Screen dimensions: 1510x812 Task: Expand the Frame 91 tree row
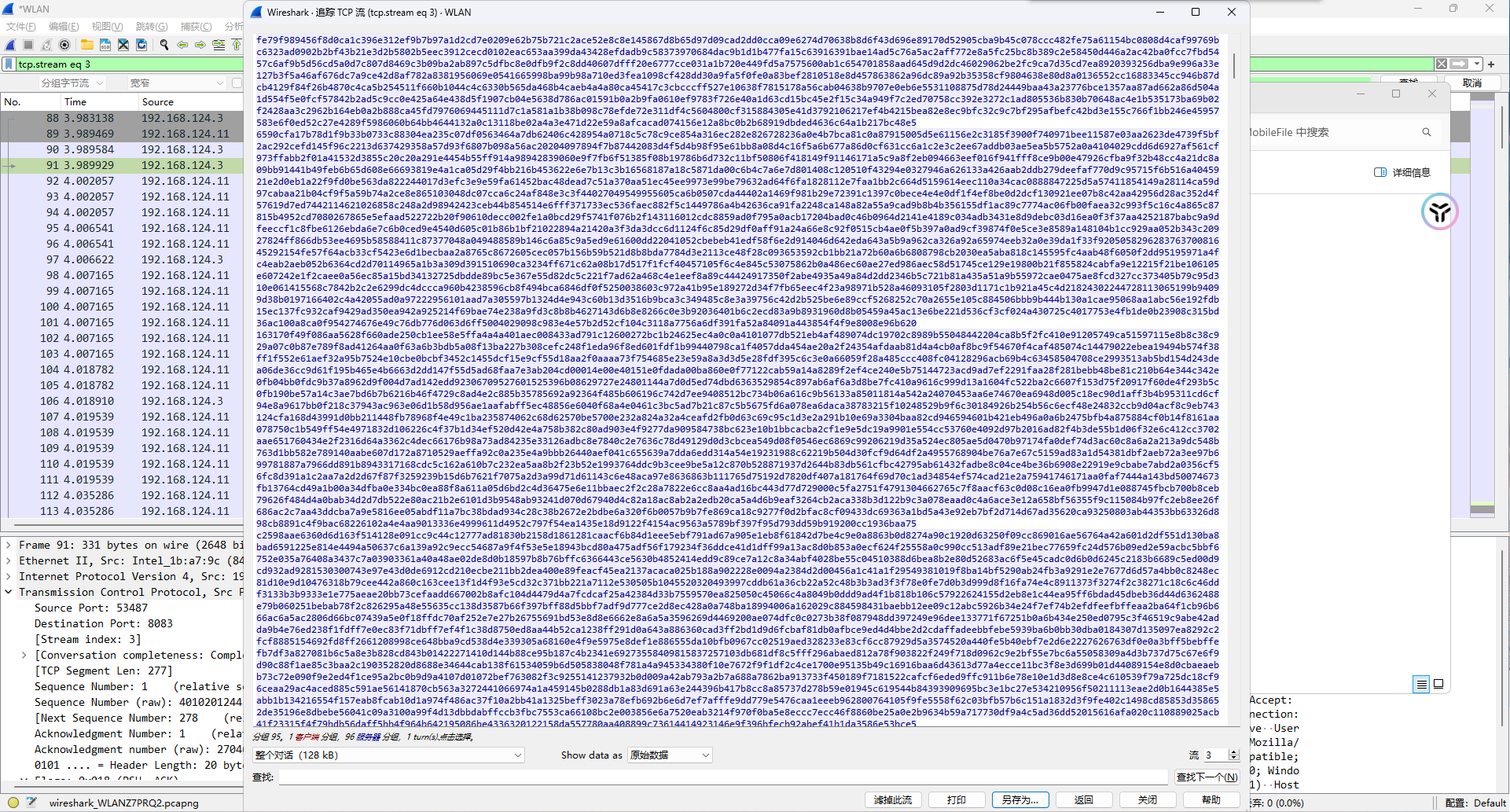(x=9, y=545)
